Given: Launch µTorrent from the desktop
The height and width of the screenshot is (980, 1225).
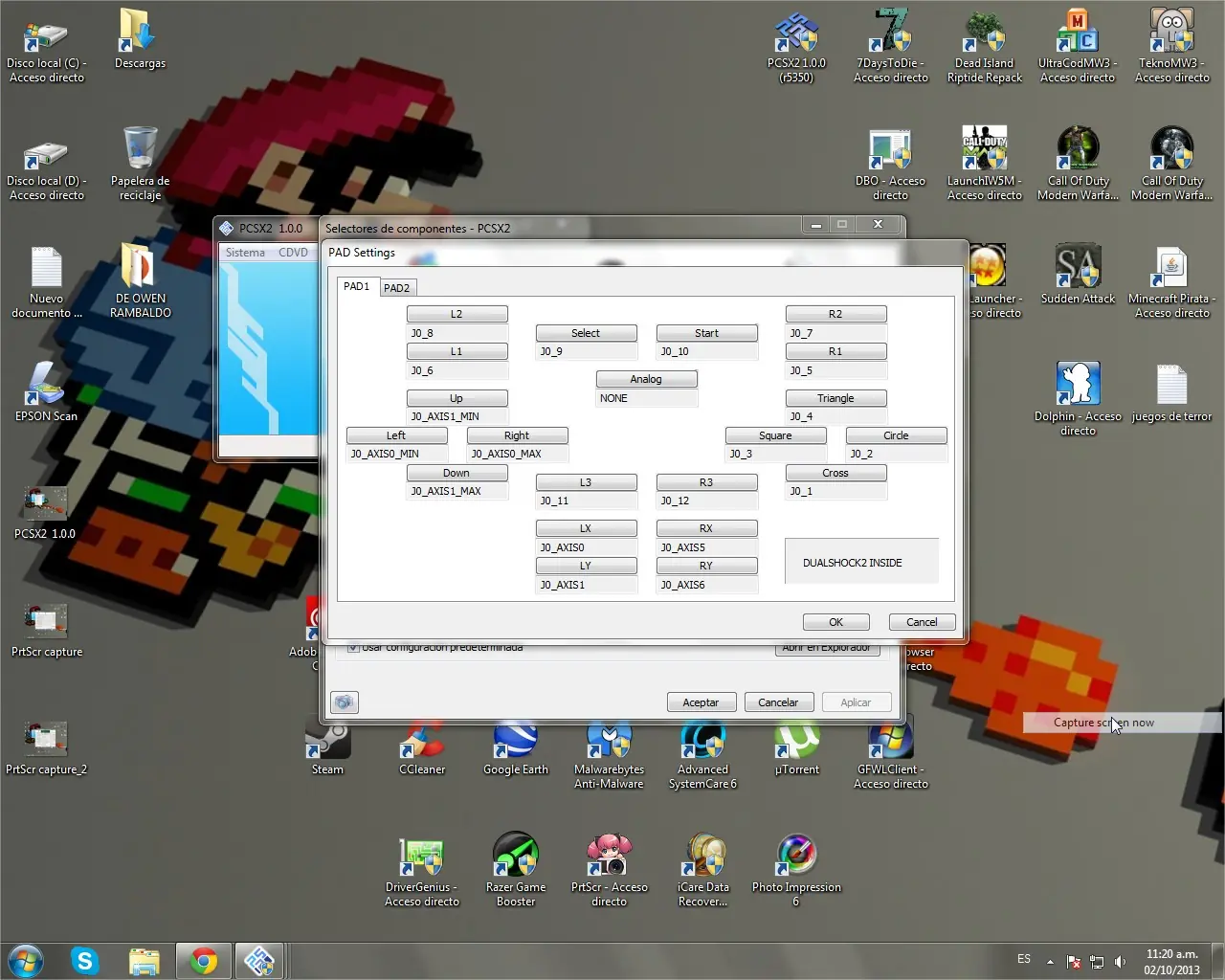Looking at the screenshot, I should pyautogui.click(x=797, y=748).
